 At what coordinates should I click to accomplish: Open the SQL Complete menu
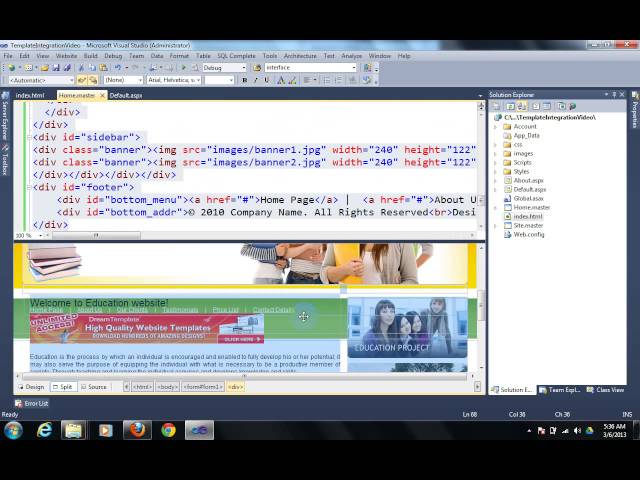[236, 56]
